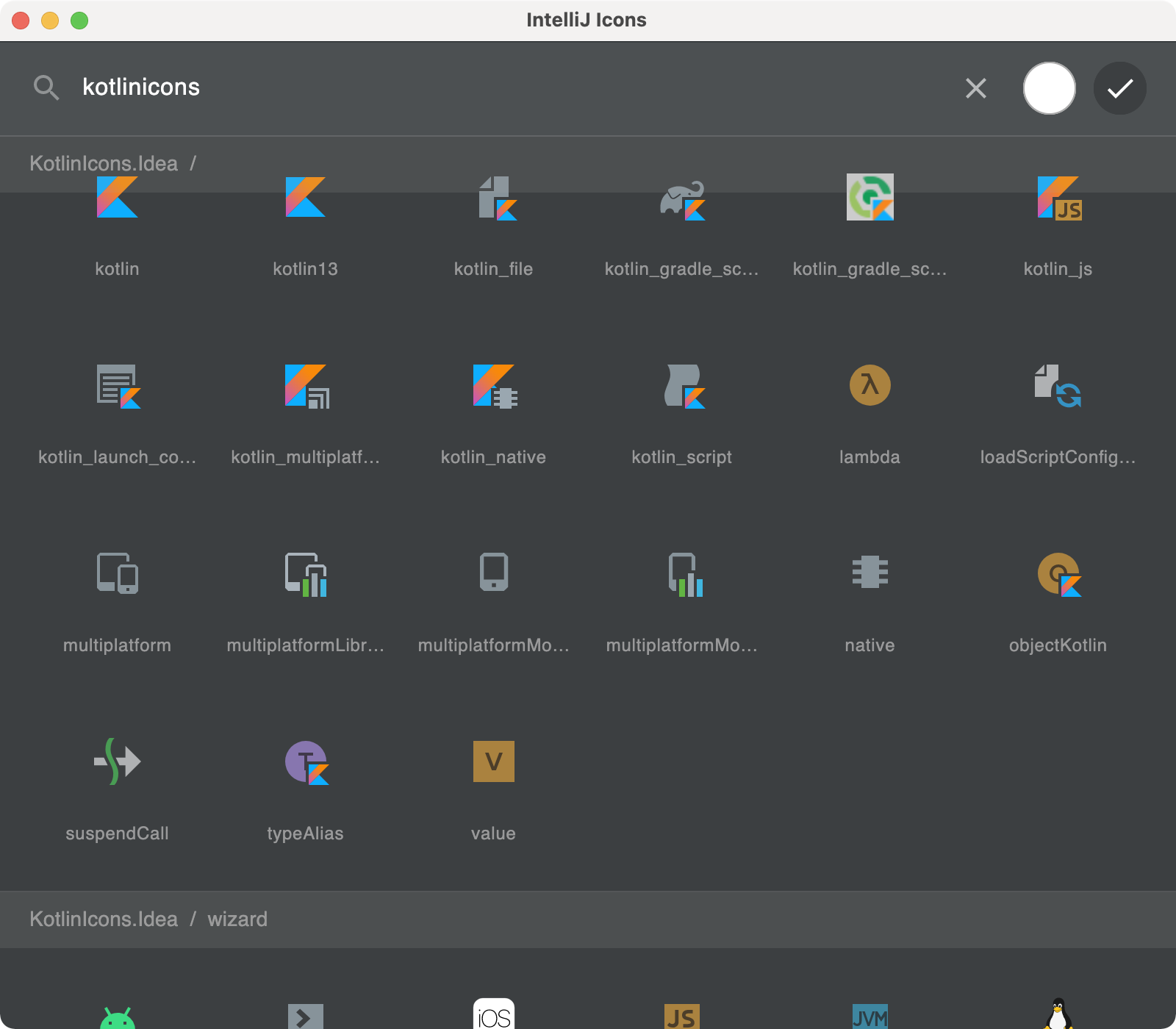The height and width of the screenshot is (1029, 1176).
Task: Select the kotlin_script icon
Action: point(684,386)
